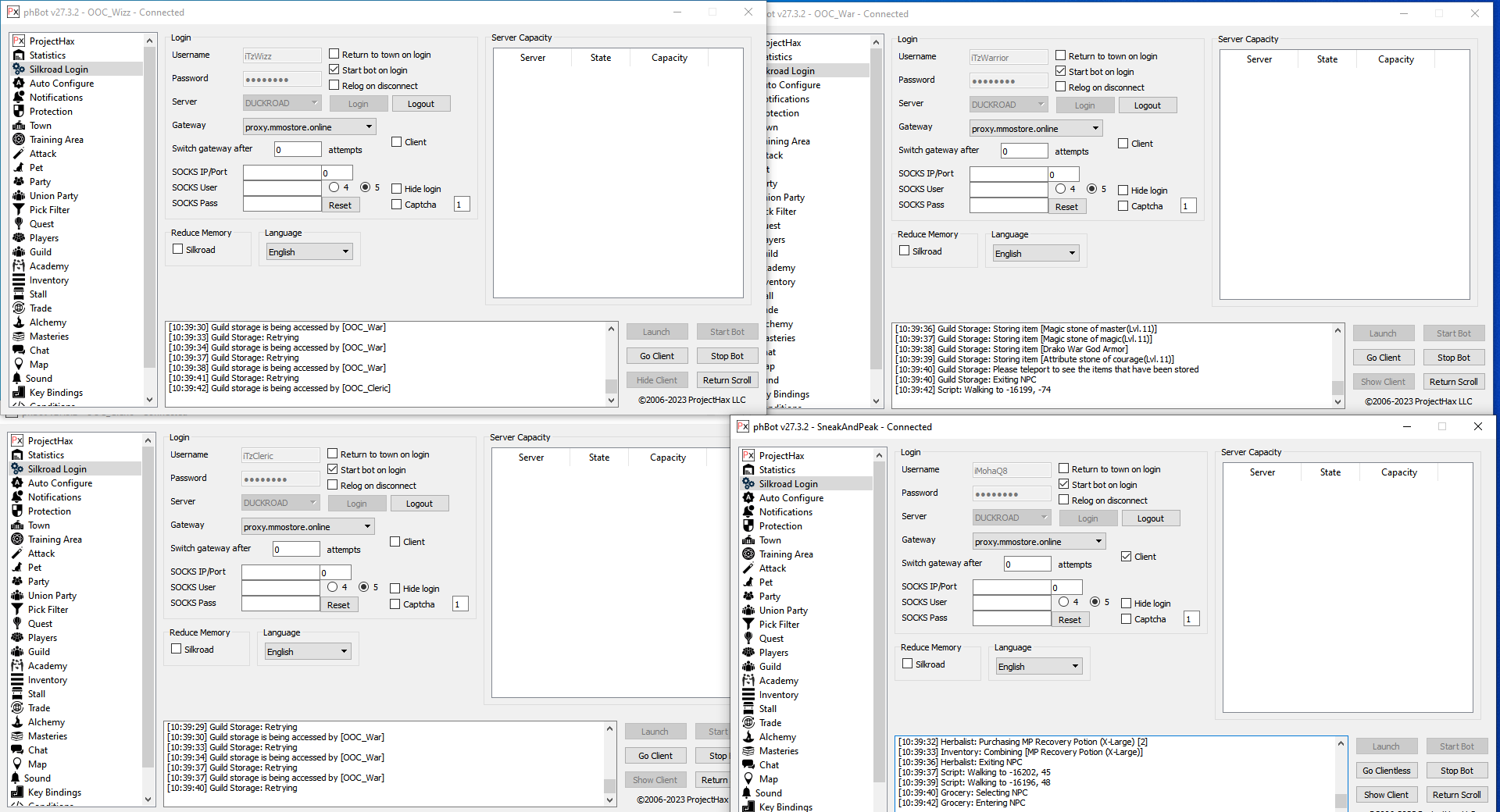This screenshot has height=812, width=1500.
Task: Click the Alchemy flask icon in the SneakAndPeak window
Action: (748, 737)
